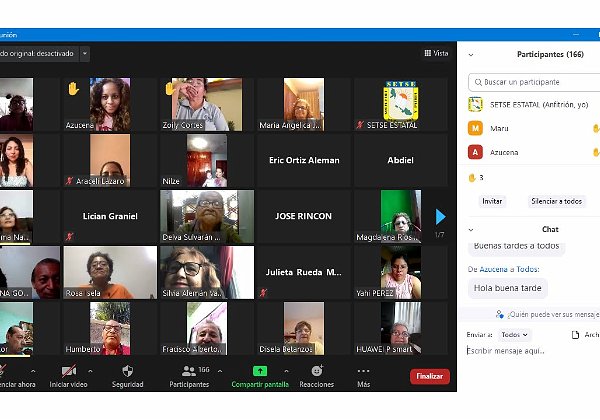
Task: Expand video options caret beside Iniciar video
Action: [90, 371]
